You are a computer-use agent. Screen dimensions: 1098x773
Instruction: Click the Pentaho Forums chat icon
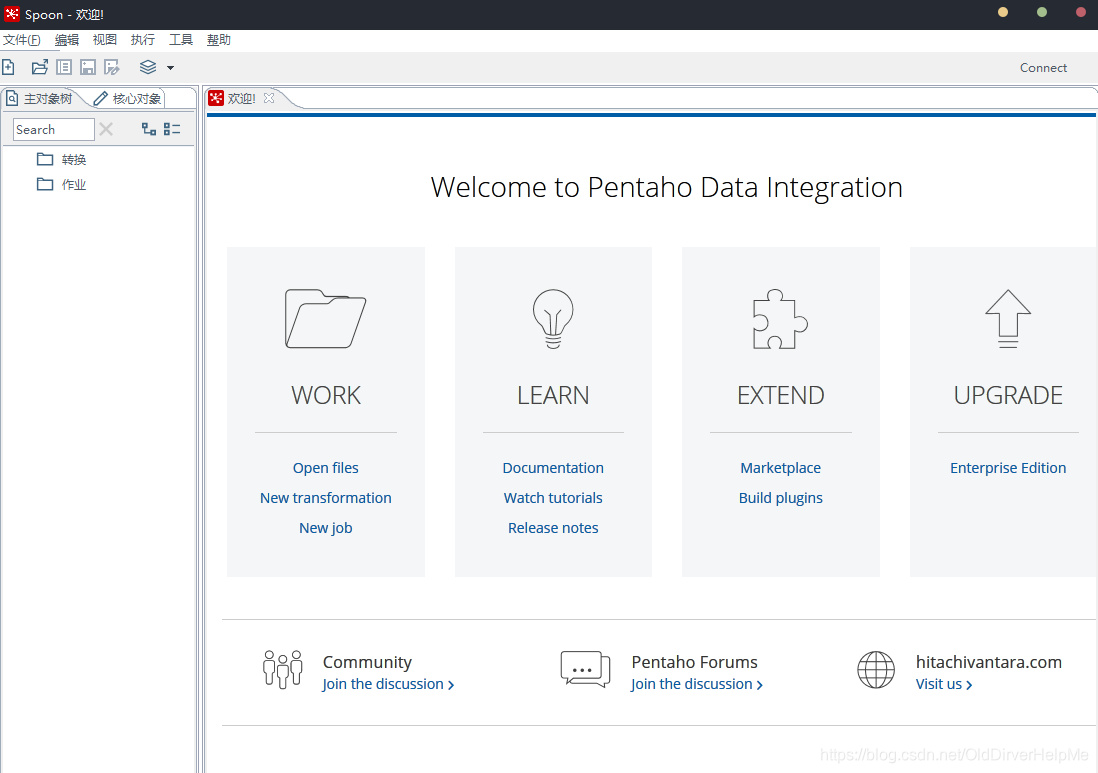(585, 669)
